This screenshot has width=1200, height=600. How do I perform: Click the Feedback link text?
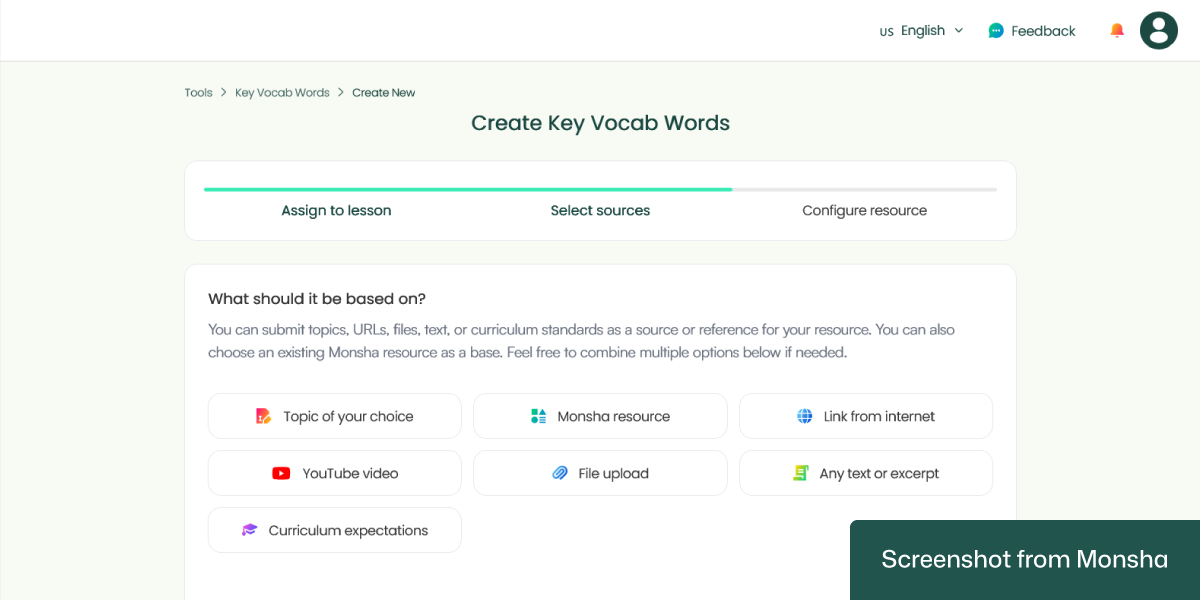[x=1043, y=31]
